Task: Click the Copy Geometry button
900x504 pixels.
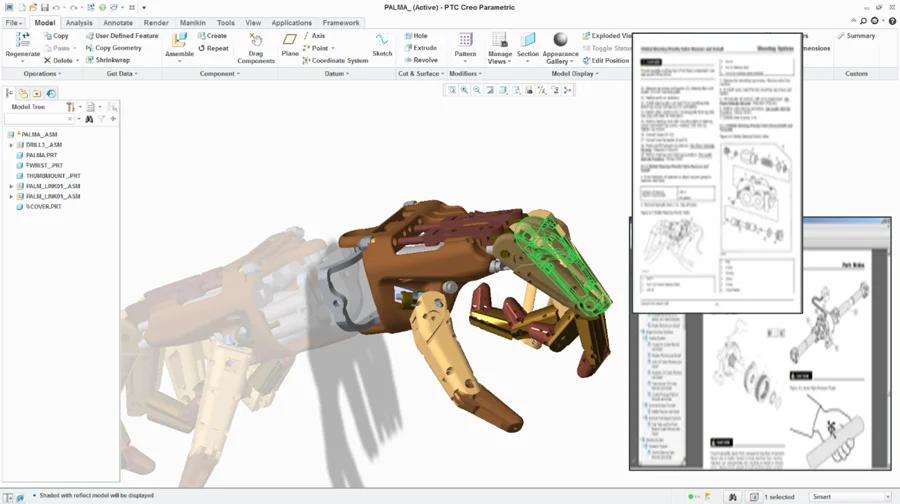Action: [113, 48]
